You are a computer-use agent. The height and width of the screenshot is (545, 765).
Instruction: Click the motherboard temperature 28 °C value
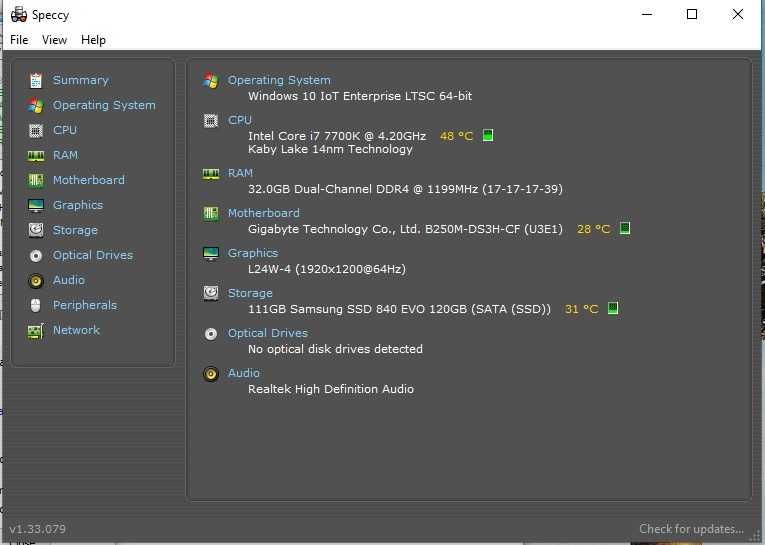point(593,229)
